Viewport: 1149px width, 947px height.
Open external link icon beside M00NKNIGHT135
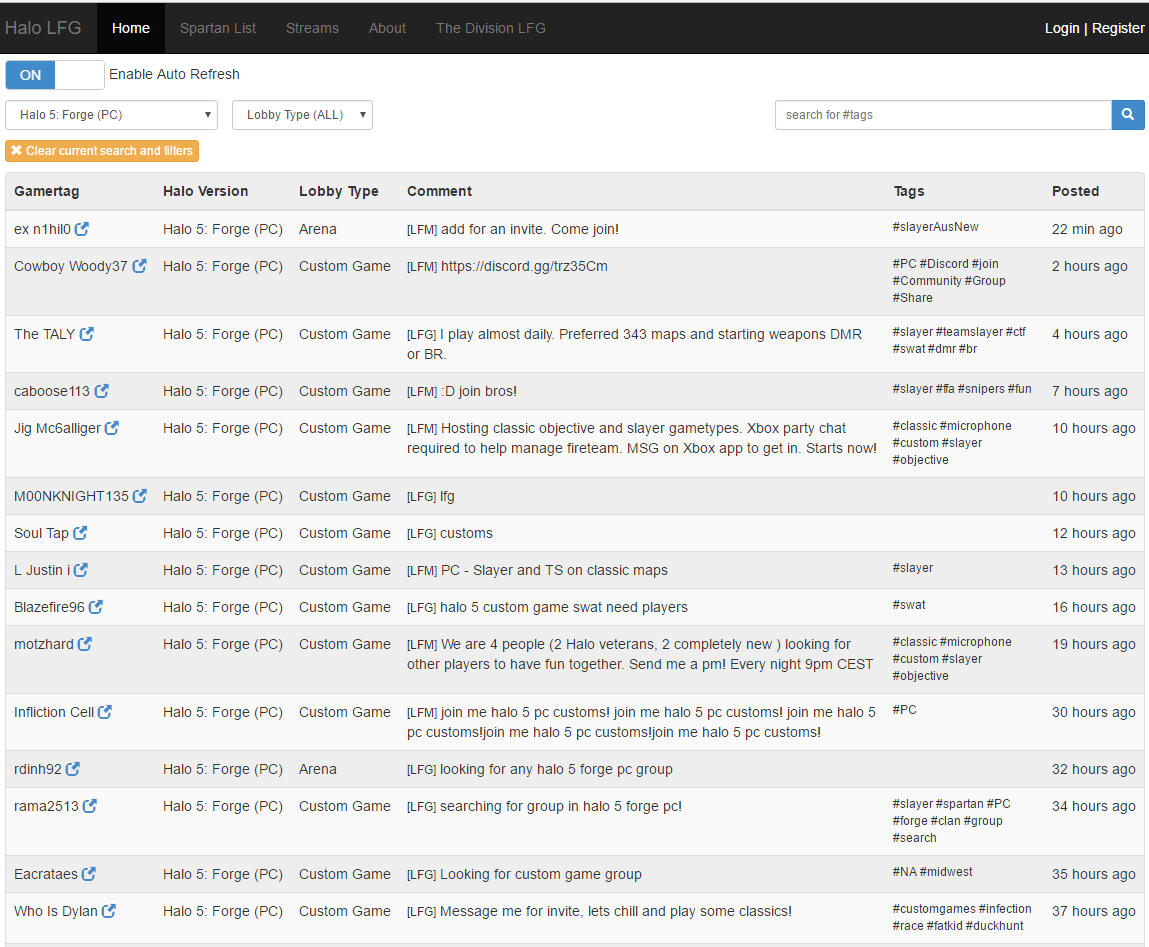click(140, 496)
